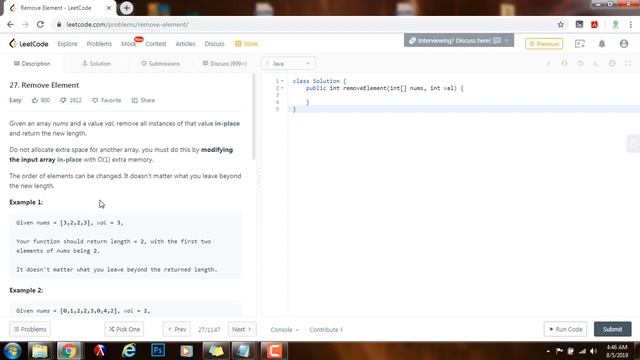Click the Pick One random button

(124, 329)
